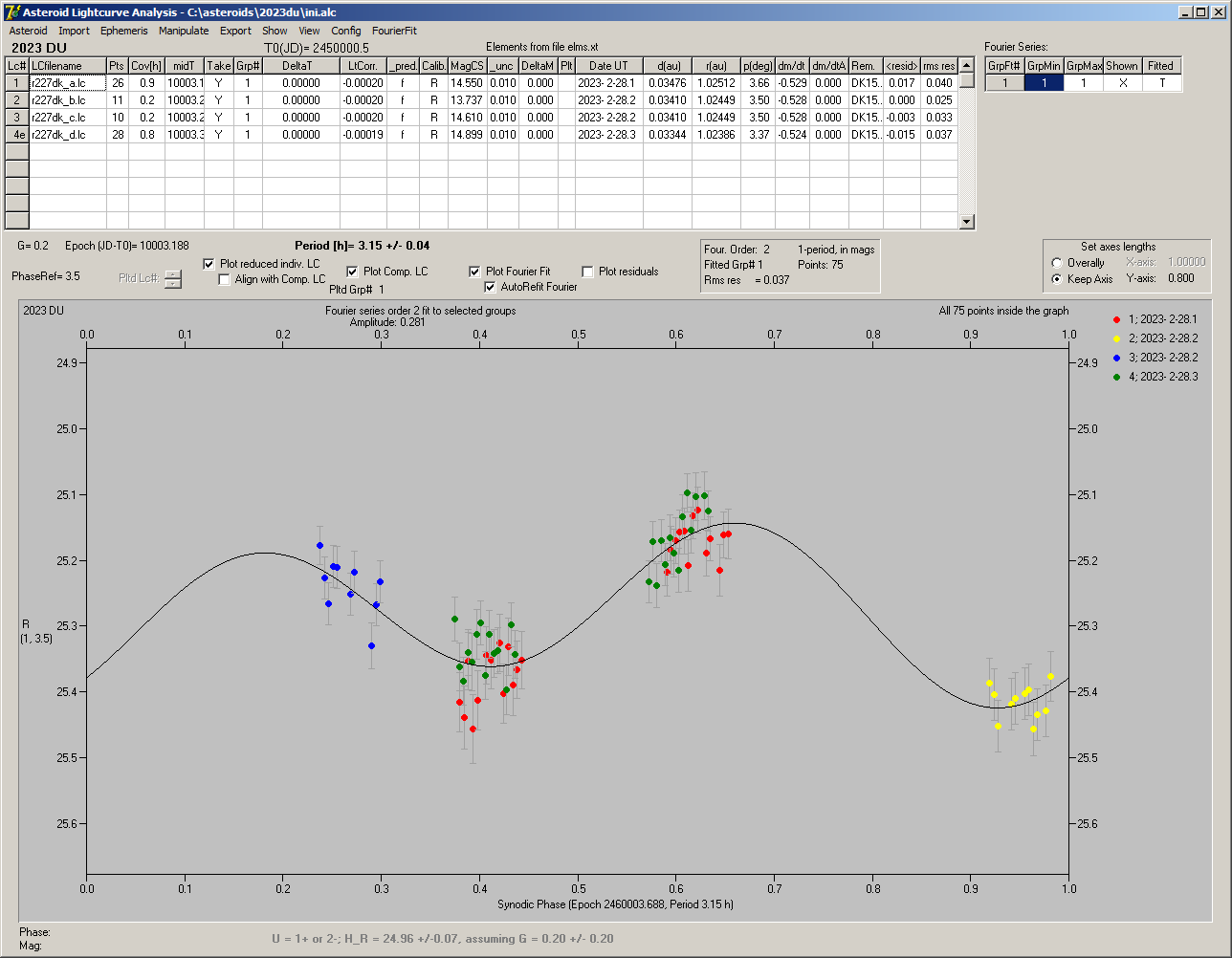Select row header 4e in lightcurve table
The width and height of the screenshot is (1232, 958).
[16, 135]
